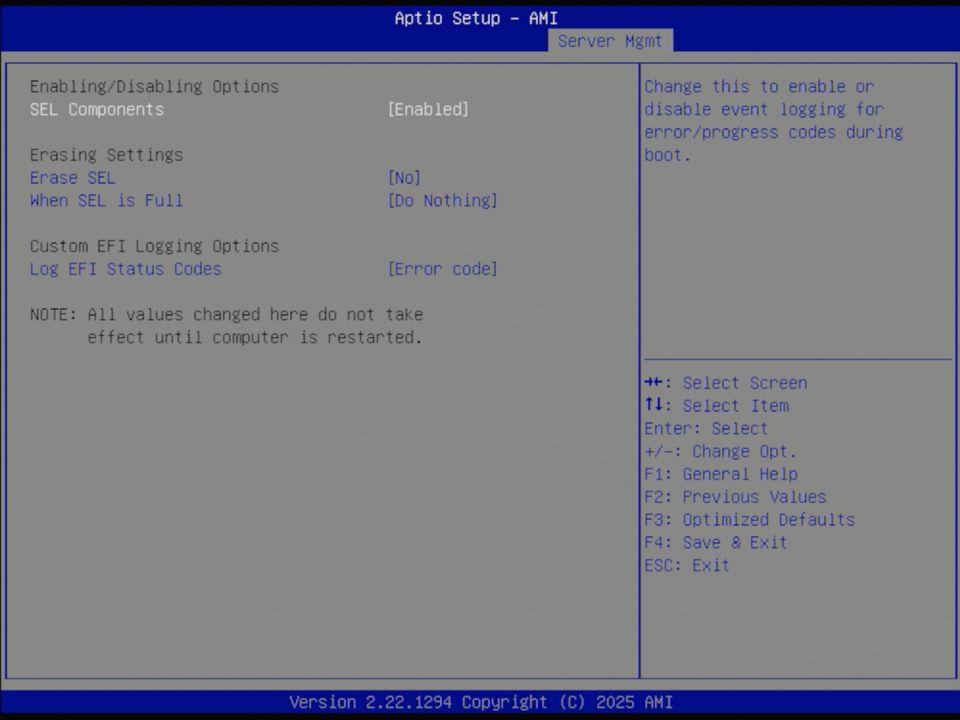Change the Do Nothing setting
The image size is (960, 720).
point(440,200)
